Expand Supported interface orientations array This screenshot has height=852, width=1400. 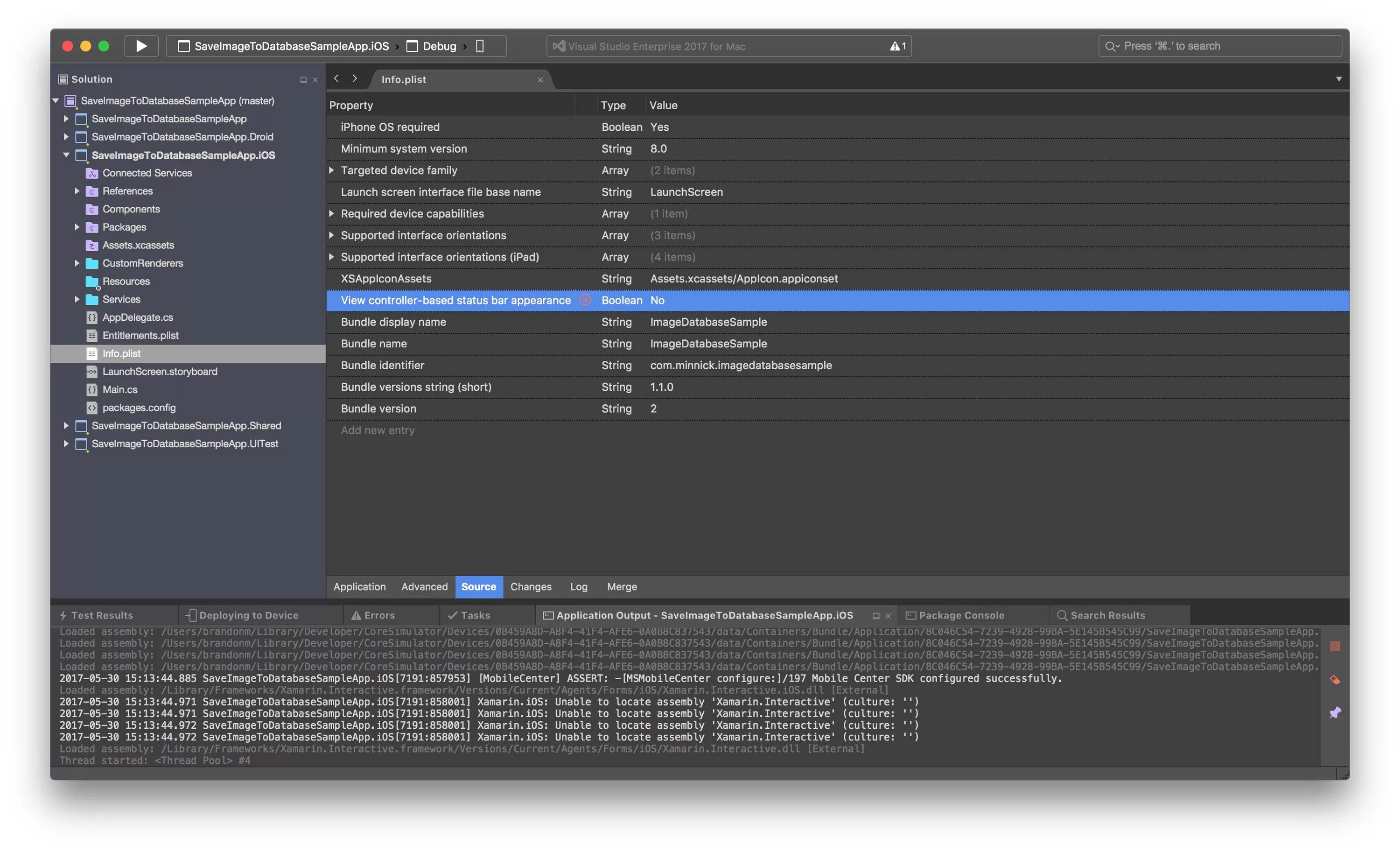pos(332,235)
